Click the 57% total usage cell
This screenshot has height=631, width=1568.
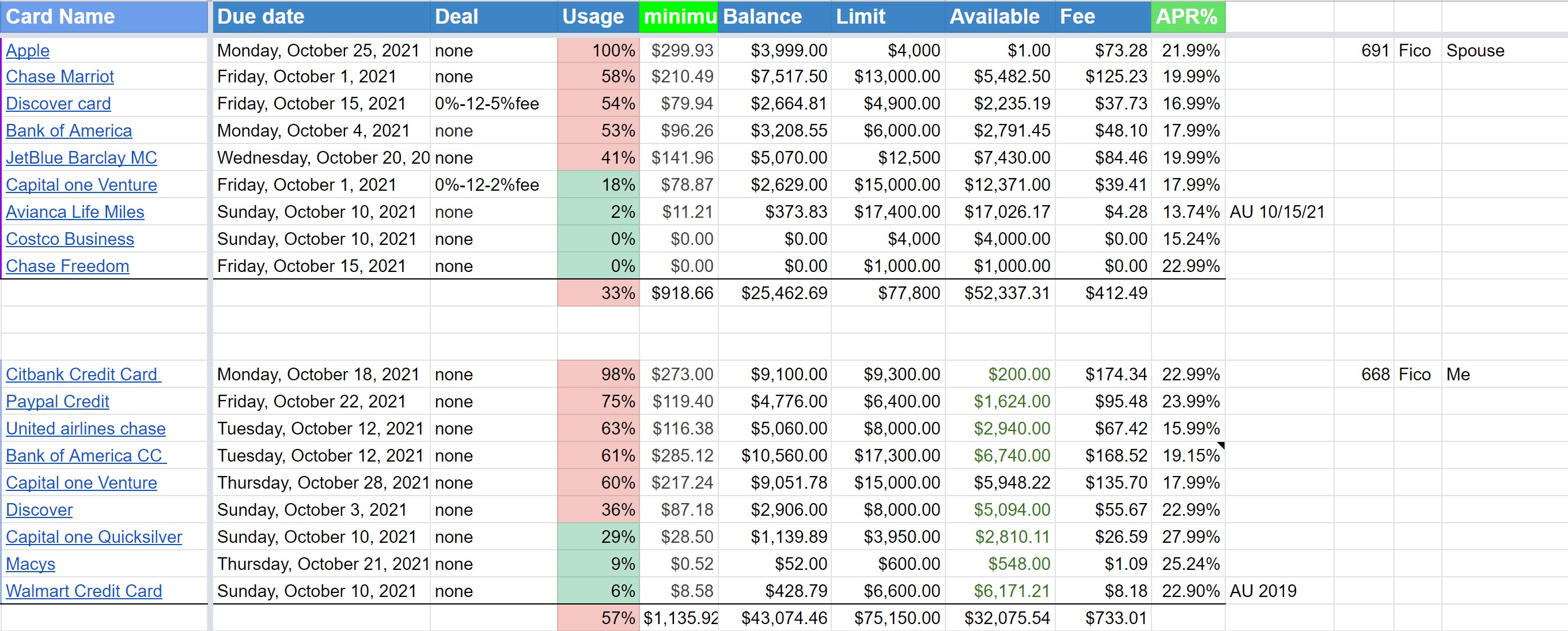pos(599,618)
